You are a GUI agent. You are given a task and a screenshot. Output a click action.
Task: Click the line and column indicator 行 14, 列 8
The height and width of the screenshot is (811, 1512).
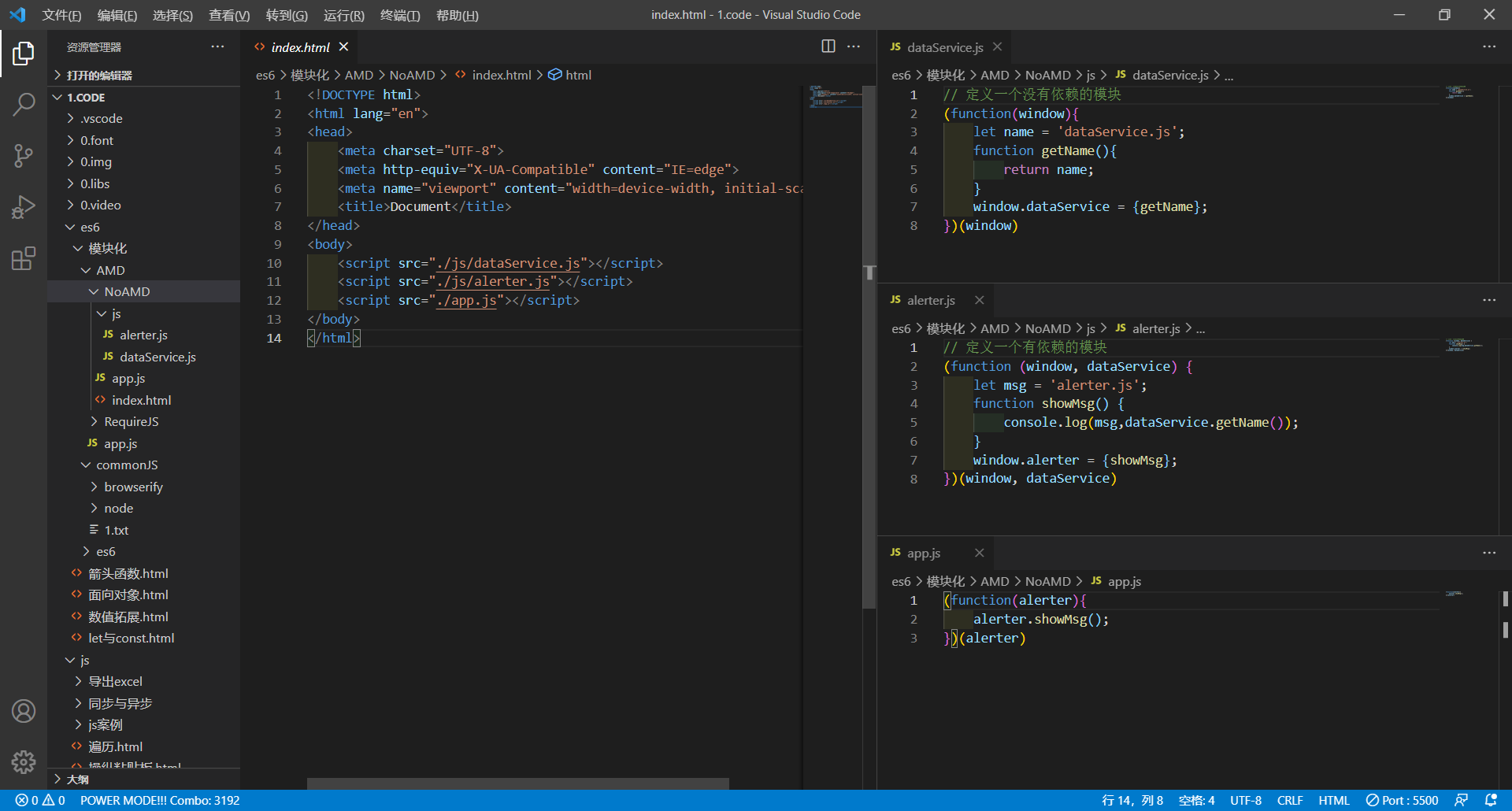(1132, 800)
